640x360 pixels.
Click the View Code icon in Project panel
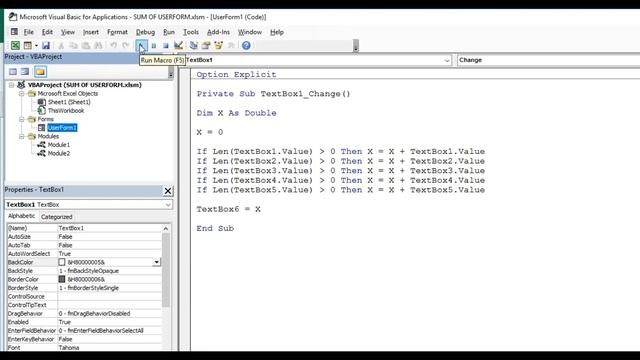(13, 72)
